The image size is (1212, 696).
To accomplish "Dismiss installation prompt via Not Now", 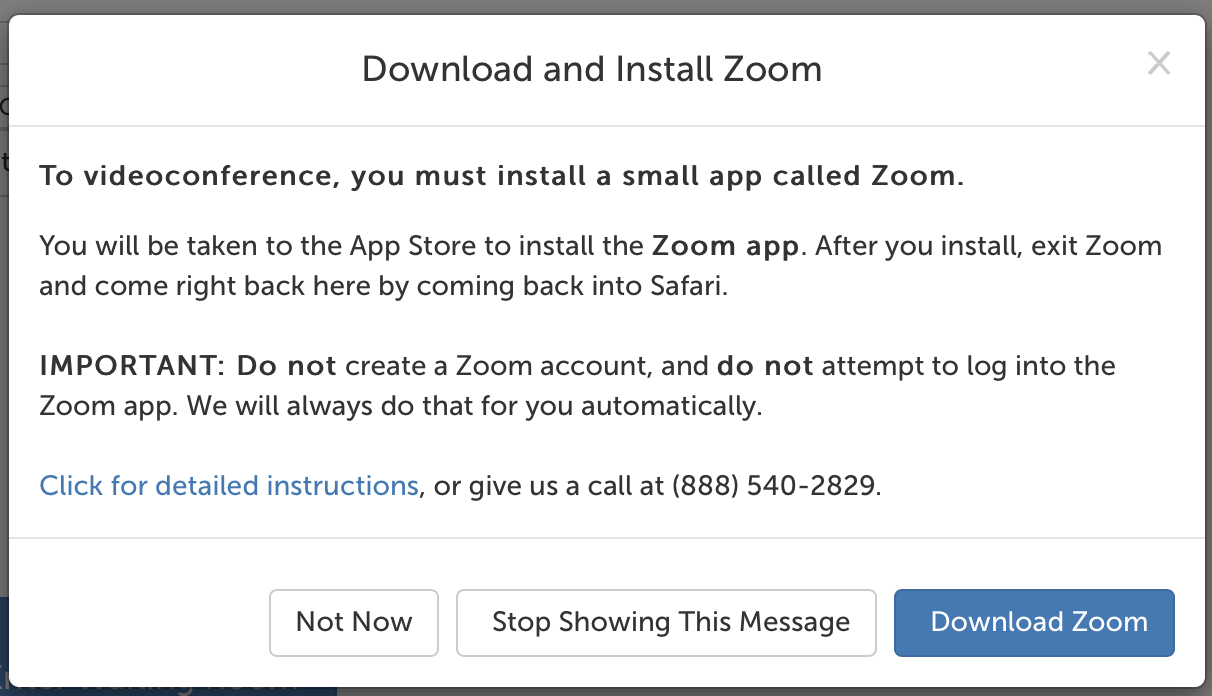I will coord(354,622).
